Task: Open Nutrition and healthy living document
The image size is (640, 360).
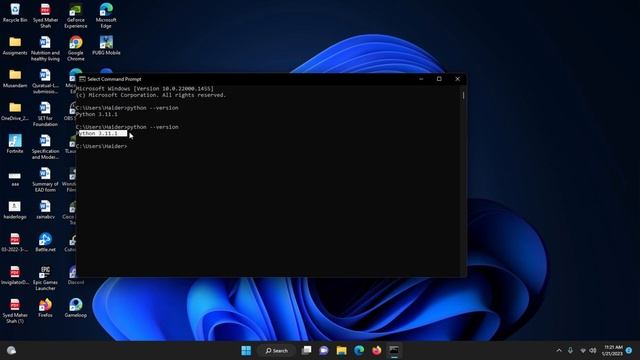Action: coord(45,49)
